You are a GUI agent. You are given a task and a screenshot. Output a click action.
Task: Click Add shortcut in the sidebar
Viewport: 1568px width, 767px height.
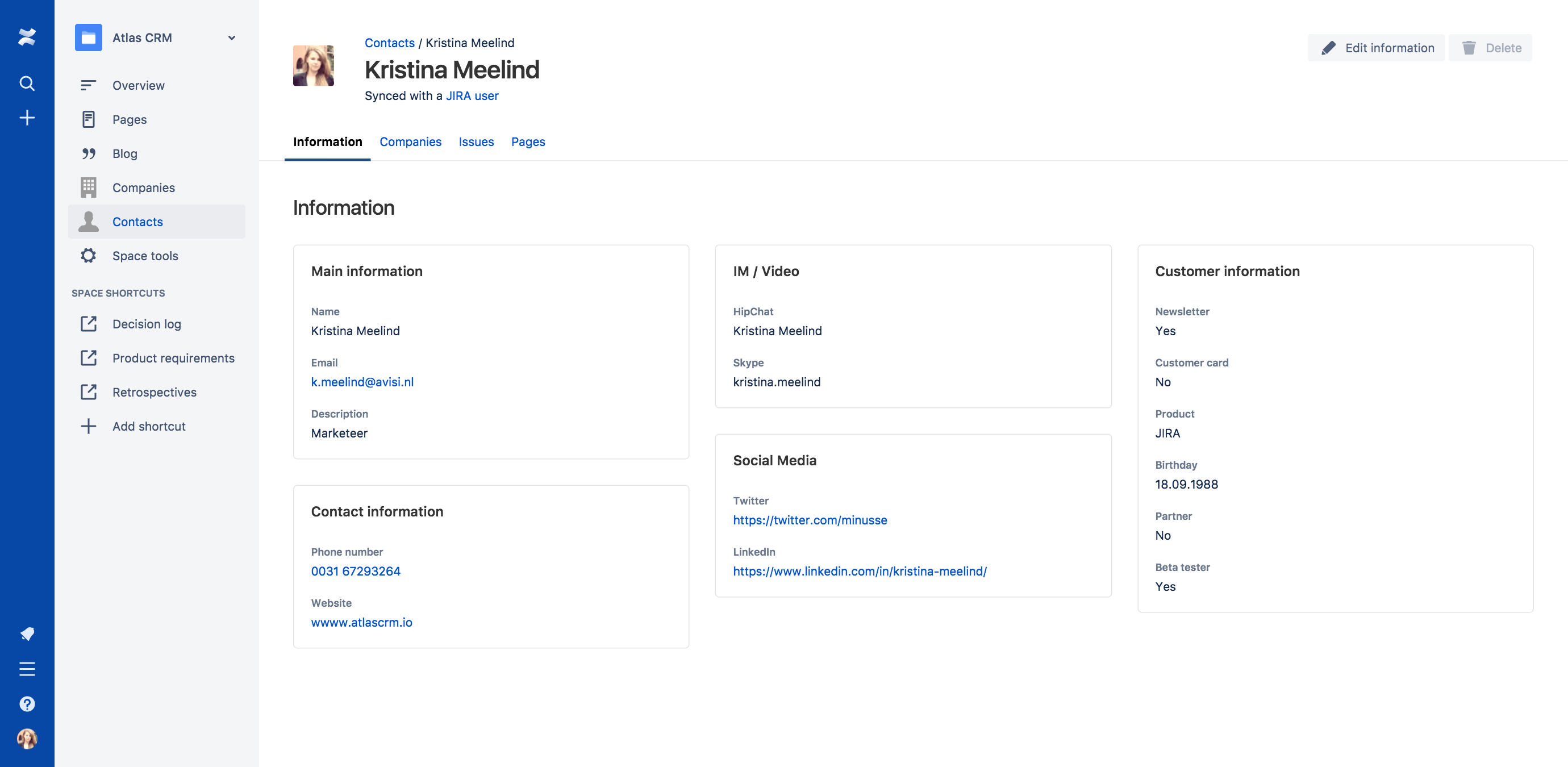148,426
